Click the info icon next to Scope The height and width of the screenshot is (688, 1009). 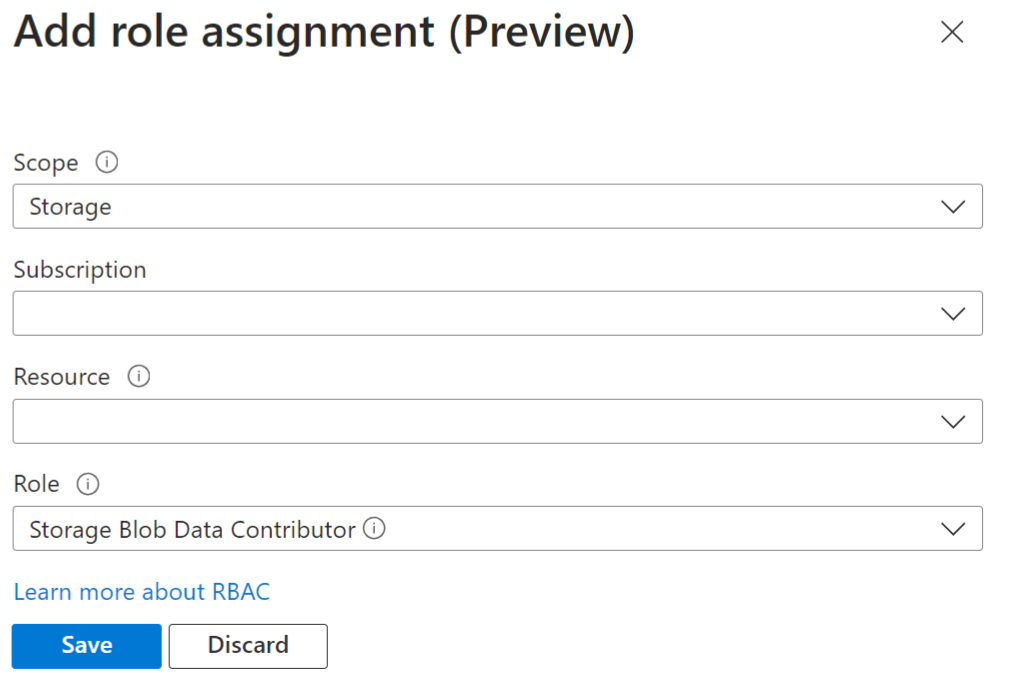point(106,162)
